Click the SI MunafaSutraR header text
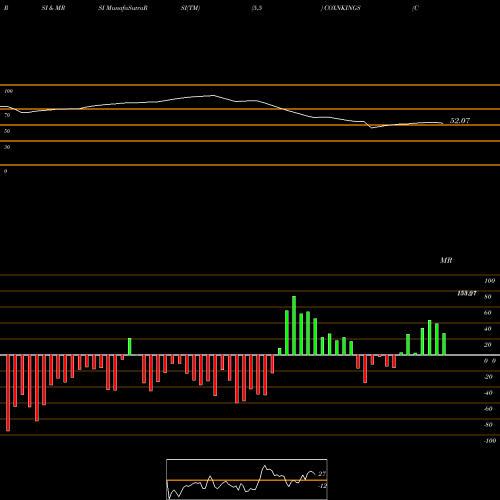This screenshot has height=500, width=500. [x=123, y=8]
